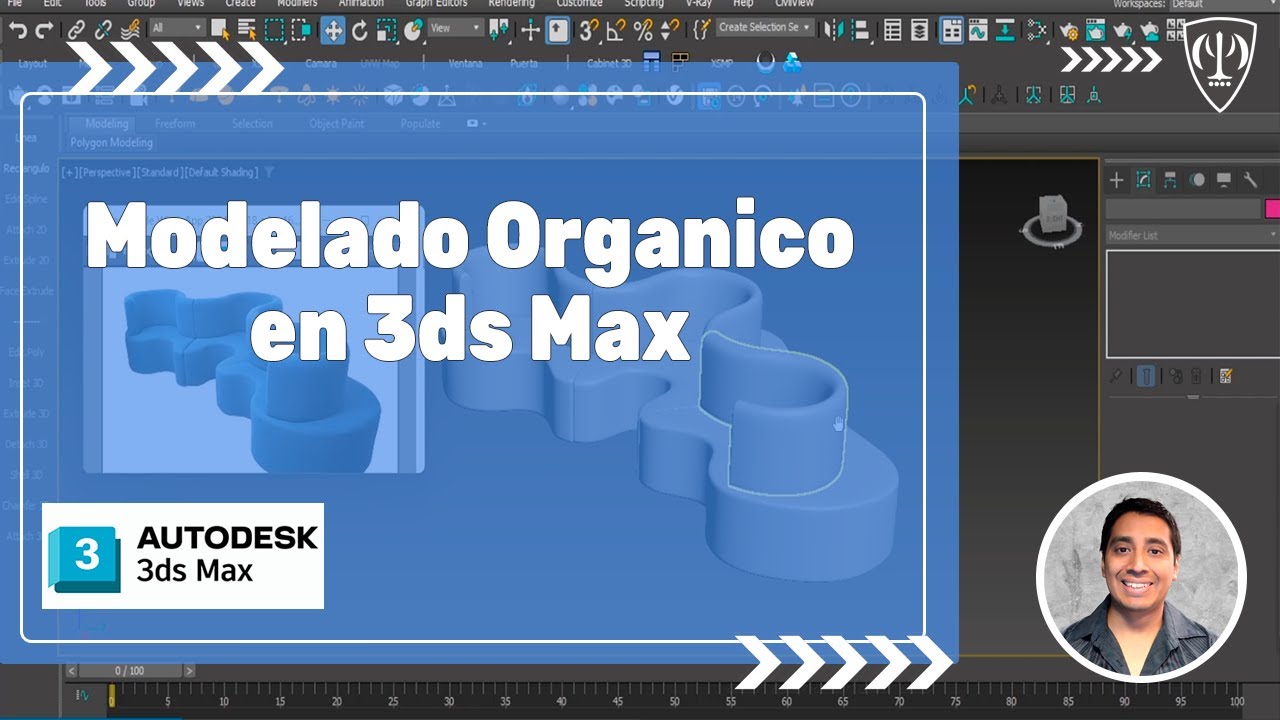Switch to the Display panel tab
Viewport: 1280px width, 720px height.
(1223, 180)
